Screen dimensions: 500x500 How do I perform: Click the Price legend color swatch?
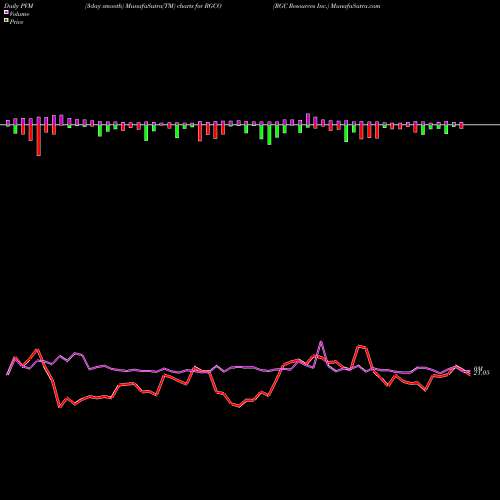[6, 21]
